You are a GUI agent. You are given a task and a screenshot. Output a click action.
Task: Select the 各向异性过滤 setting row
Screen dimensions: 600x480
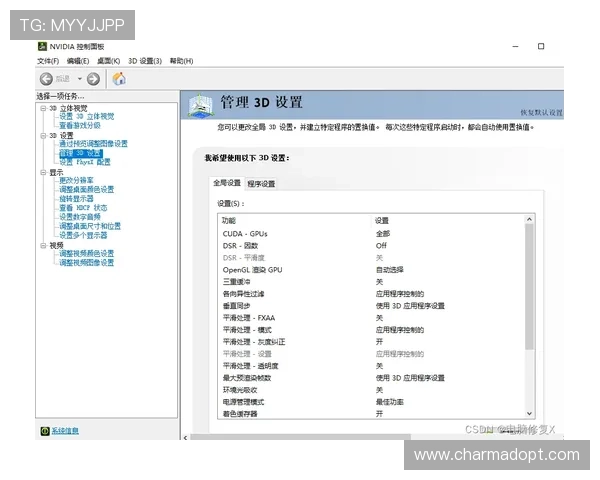pyautogui.click(x=371, y=294)
